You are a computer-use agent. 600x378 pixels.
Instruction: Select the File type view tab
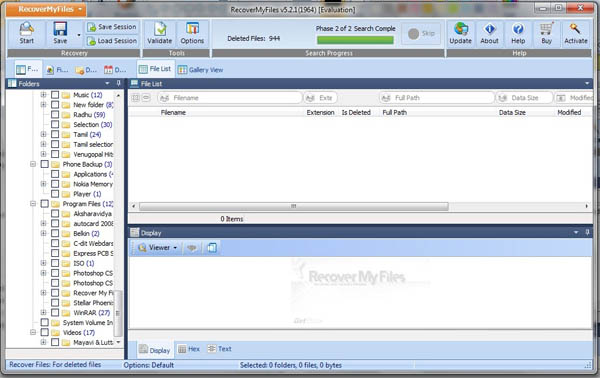pos(57,70)
